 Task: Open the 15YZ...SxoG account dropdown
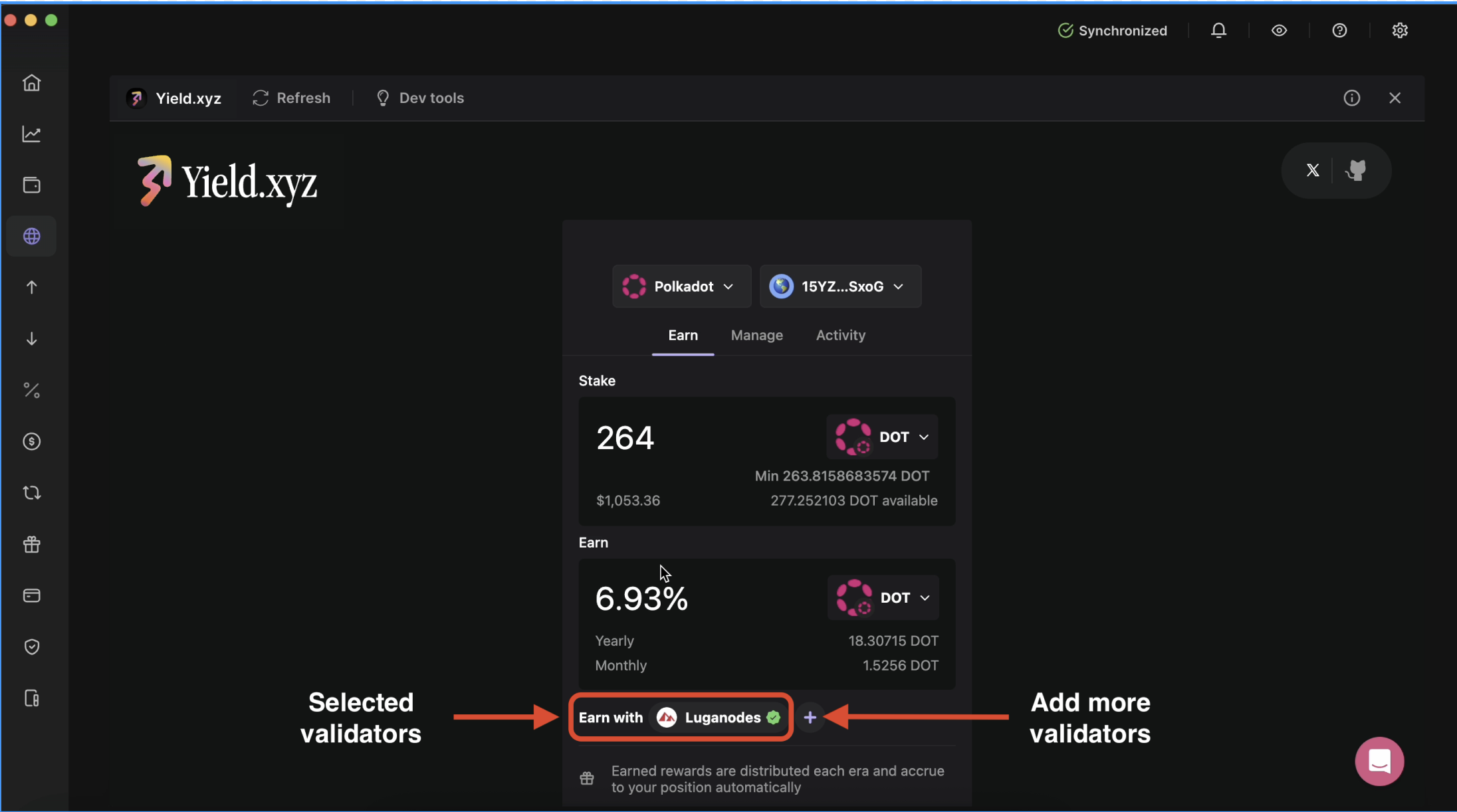point(840,286)
